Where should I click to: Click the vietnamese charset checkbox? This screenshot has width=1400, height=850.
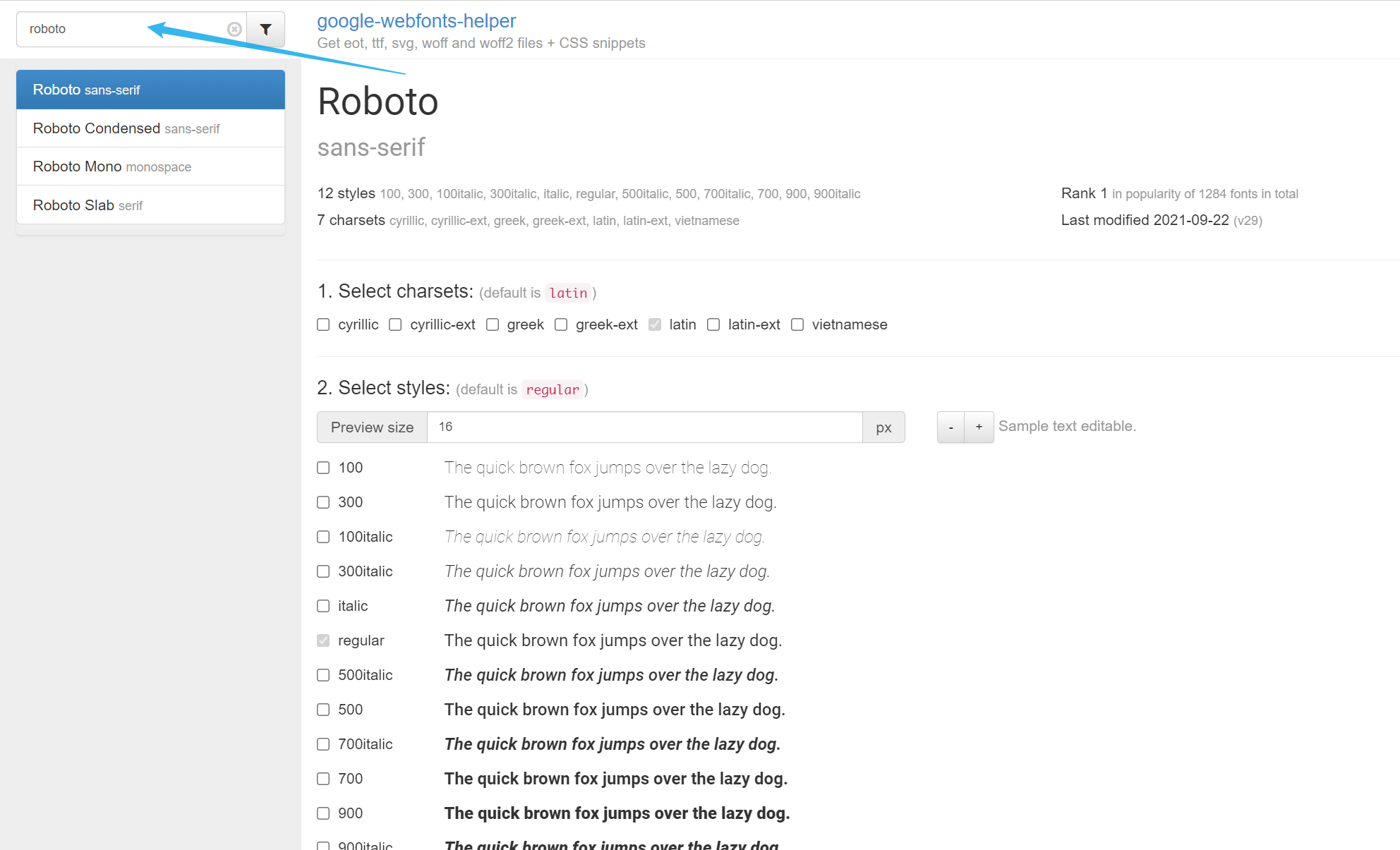(798, 324)
